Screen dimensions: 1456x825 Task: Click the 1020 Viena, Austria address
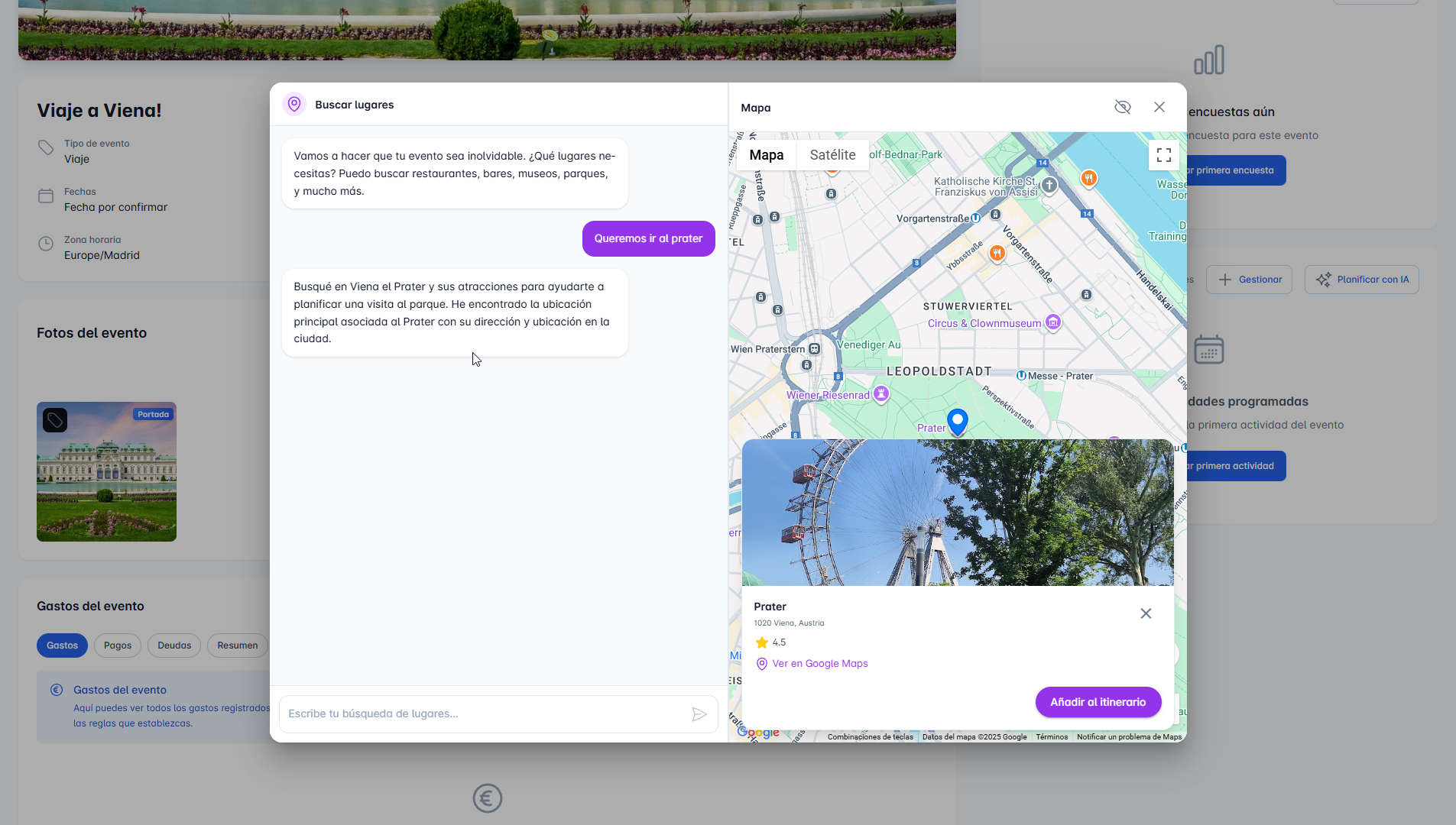[789, 623]
